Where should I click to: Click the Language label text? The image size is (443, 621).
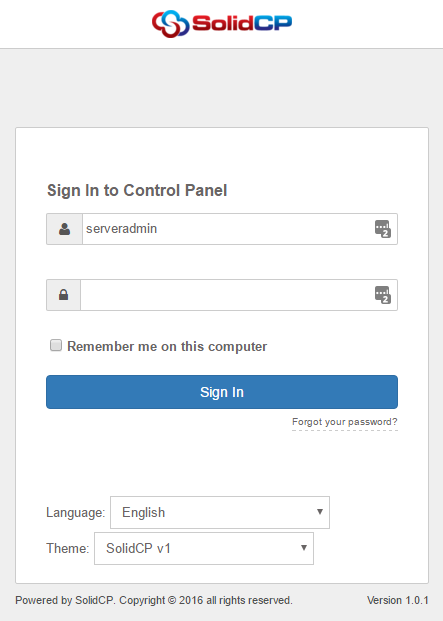coord(76,512)
